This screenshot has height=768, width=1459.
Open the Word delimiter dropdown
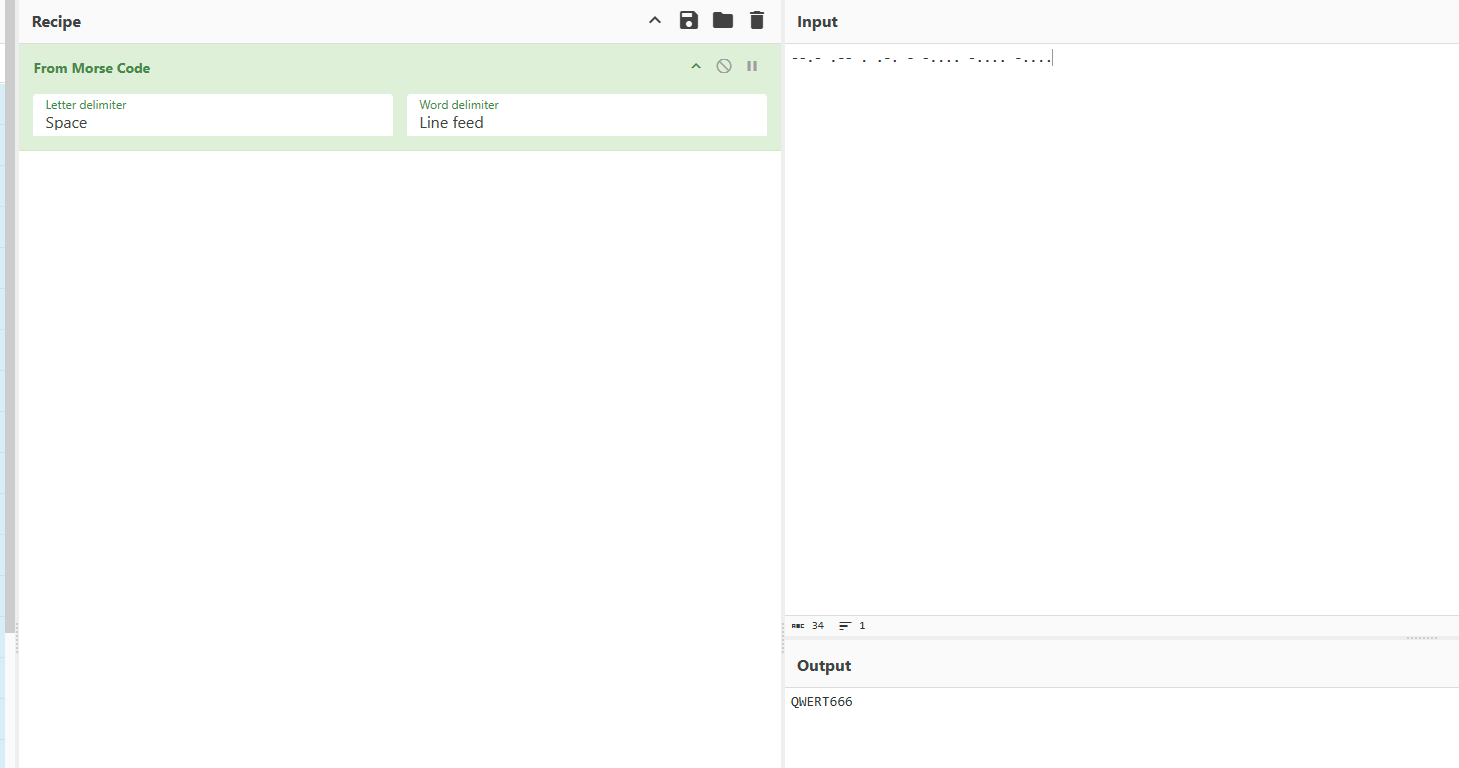[x=587, y=115]
